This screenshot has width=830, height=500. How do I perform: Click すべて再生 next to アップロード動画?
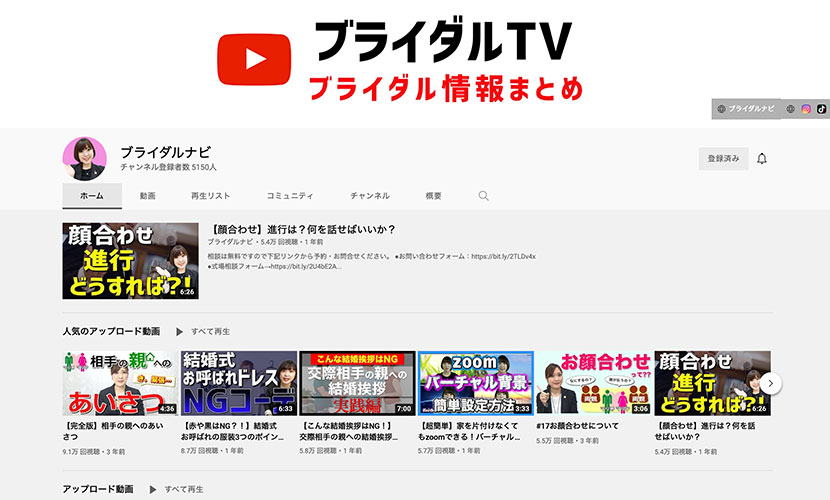pos(184,489)
